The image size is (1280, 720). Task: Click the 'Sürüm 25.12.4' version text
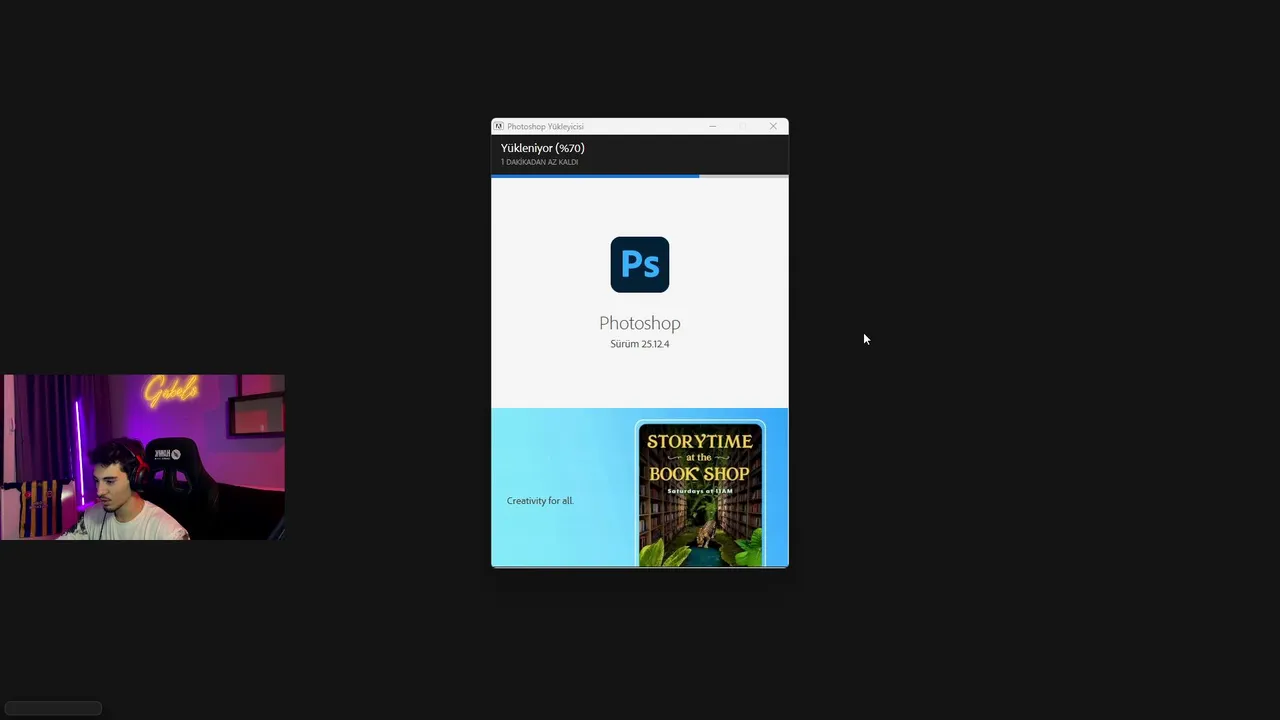pyautogui.click(x=640, y=344)
